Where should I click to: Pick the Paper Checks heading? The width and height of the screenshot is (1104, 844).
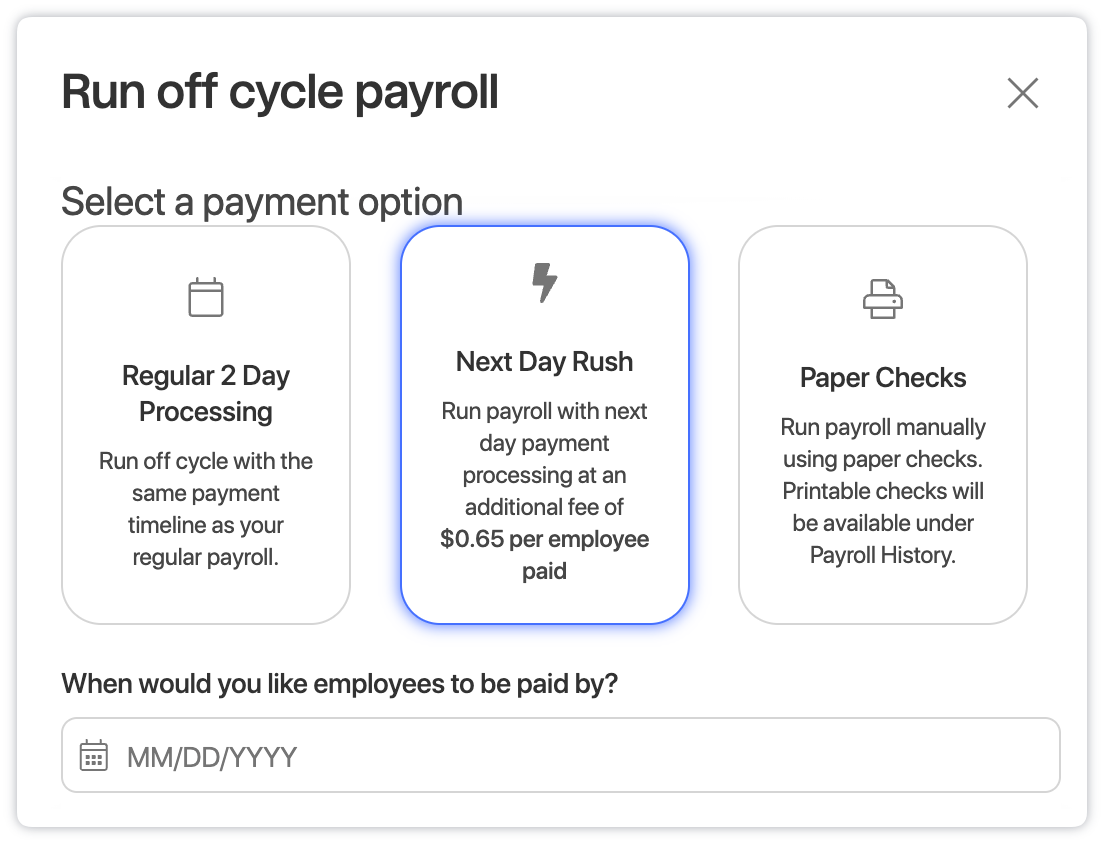882,378
